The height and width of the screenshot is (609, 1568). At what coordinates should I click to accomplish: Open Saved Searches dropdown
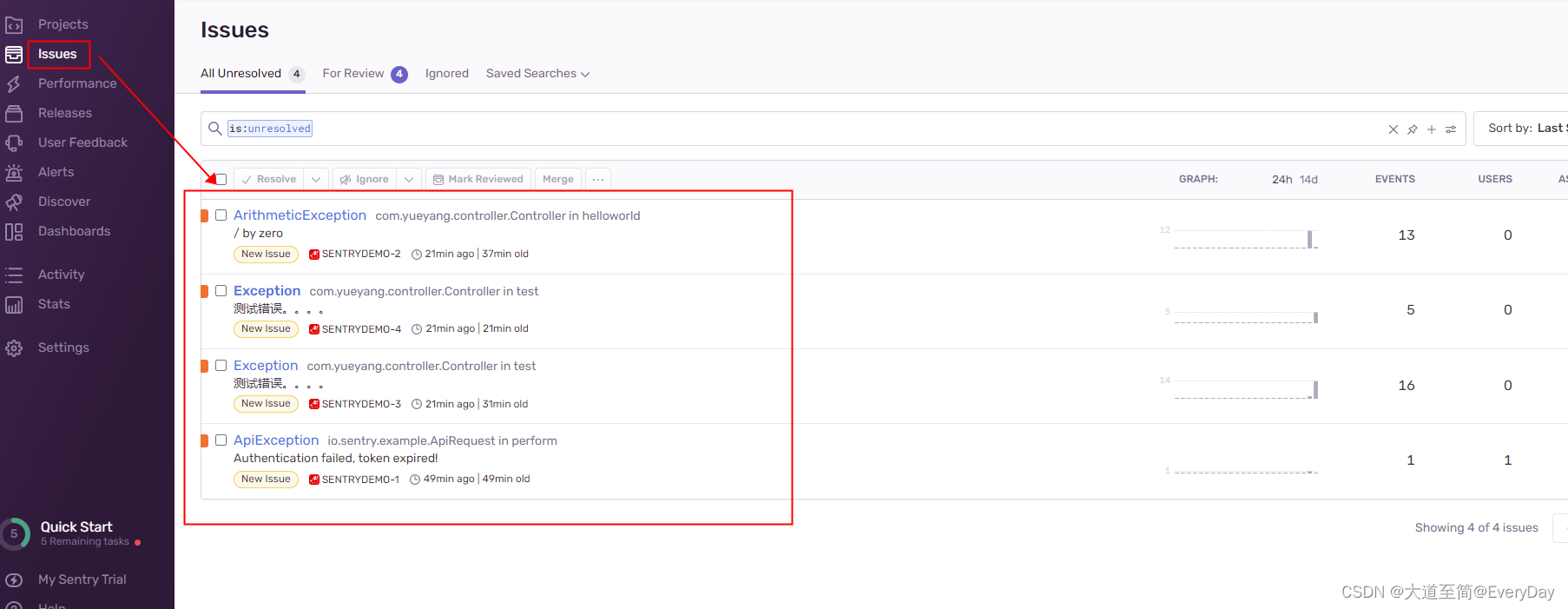pos(537,74)
